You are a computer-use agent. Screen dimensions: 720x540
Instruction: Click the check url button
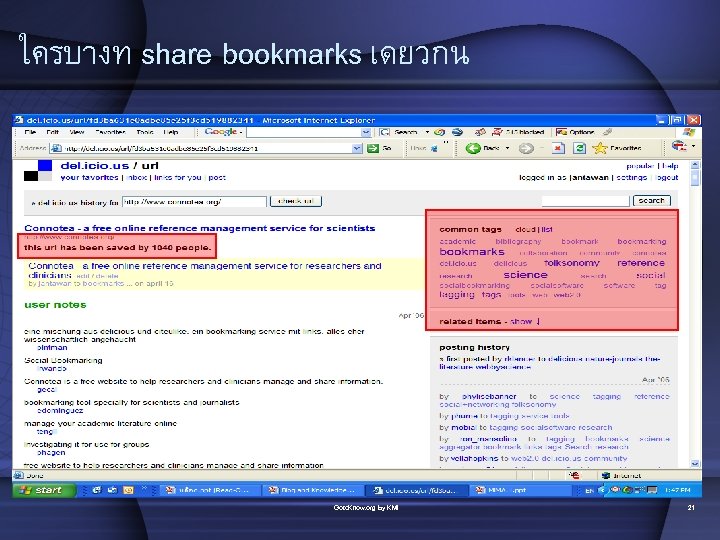tap(296, 201)
